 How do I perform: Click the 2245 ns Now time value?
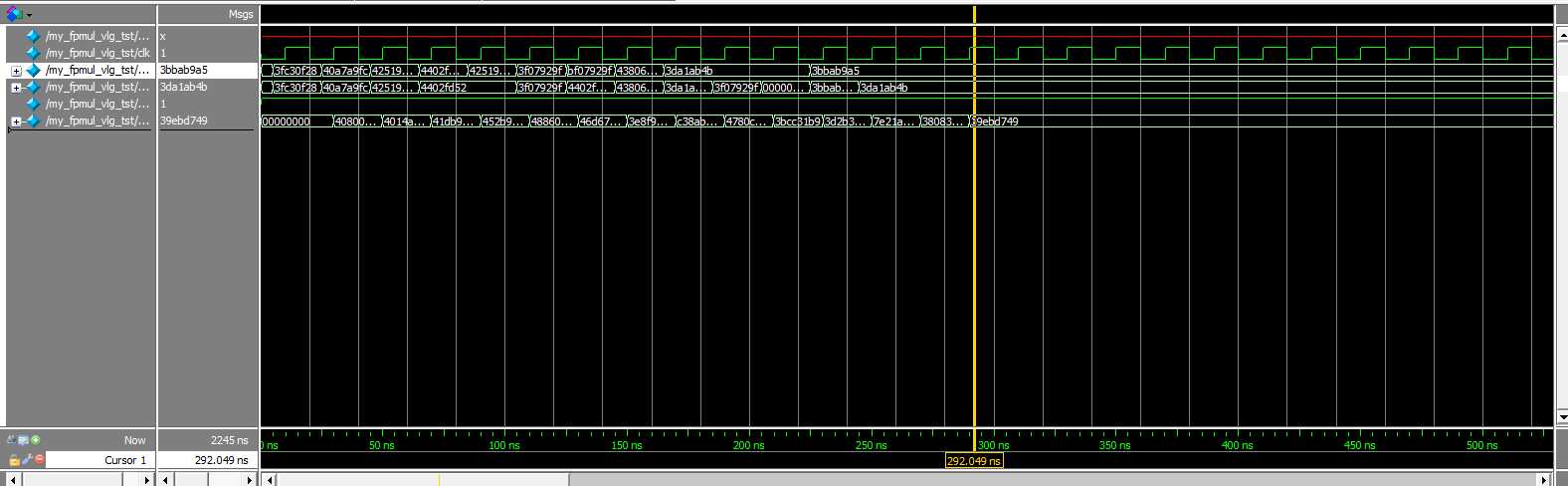coord(229,440)
